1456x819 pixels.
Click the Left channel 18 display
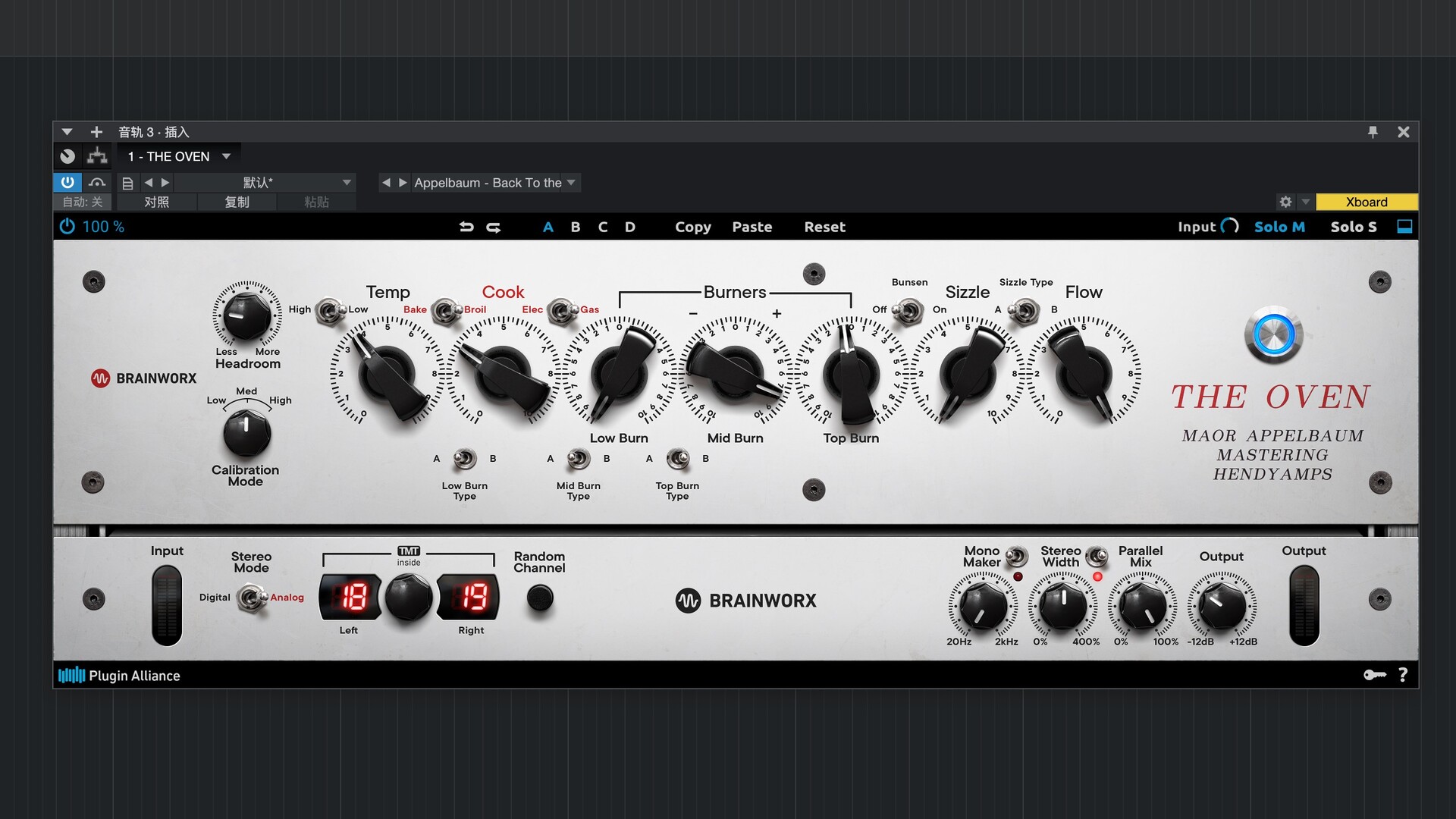(350, 598)
